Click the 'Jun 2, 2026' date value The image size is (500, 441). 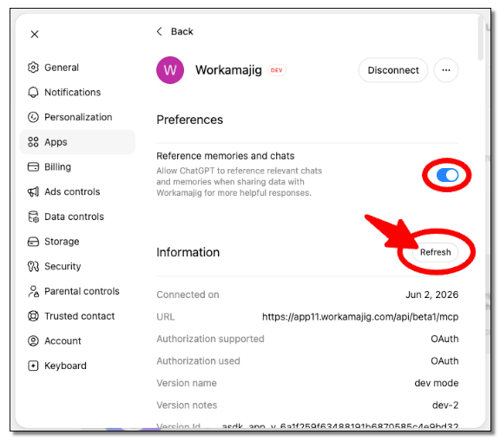(x=432, y=295)
